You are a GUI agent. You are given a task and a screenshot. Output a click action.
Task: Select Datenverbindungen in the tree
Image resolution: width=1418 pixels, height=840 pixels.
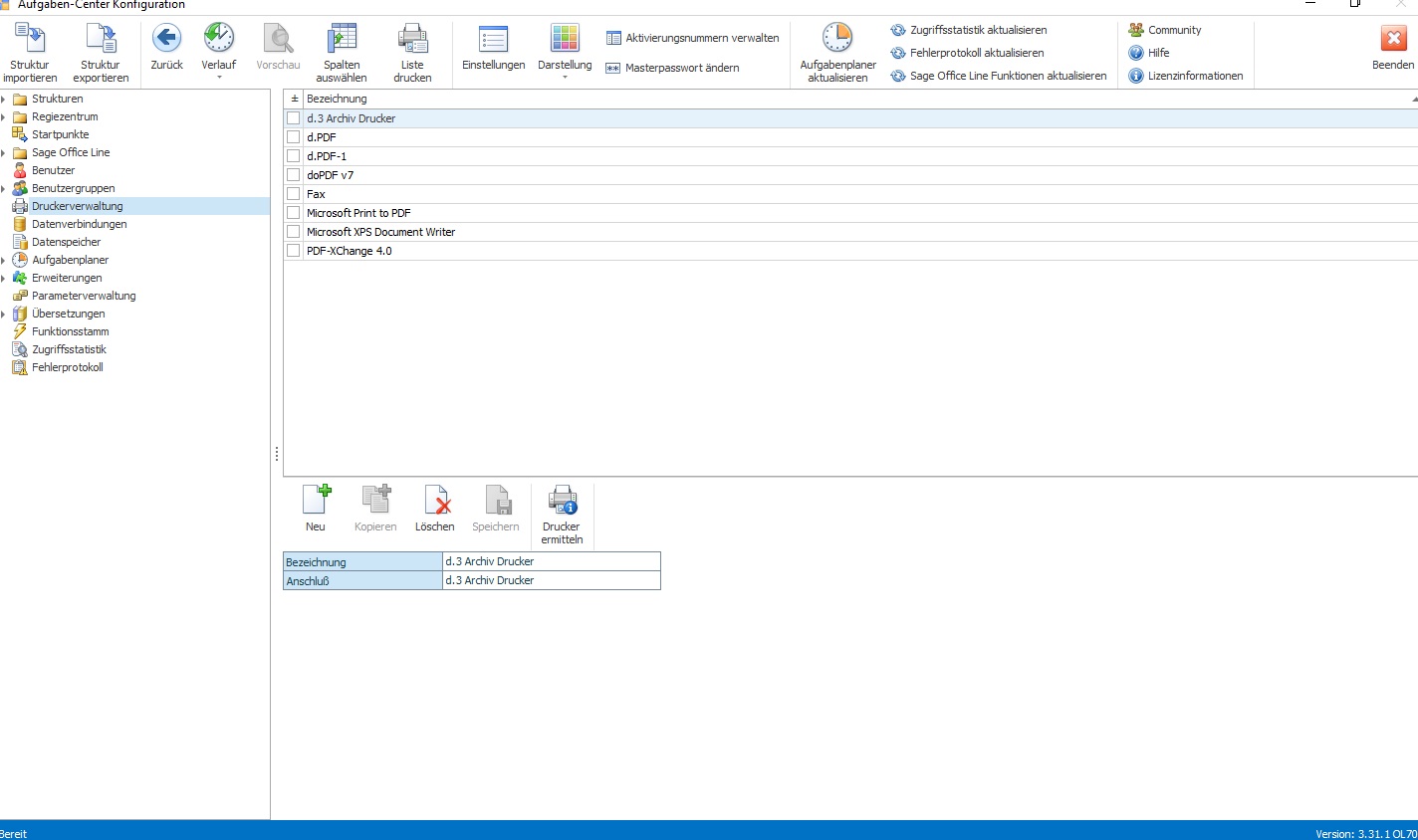[x=79, y=224]
